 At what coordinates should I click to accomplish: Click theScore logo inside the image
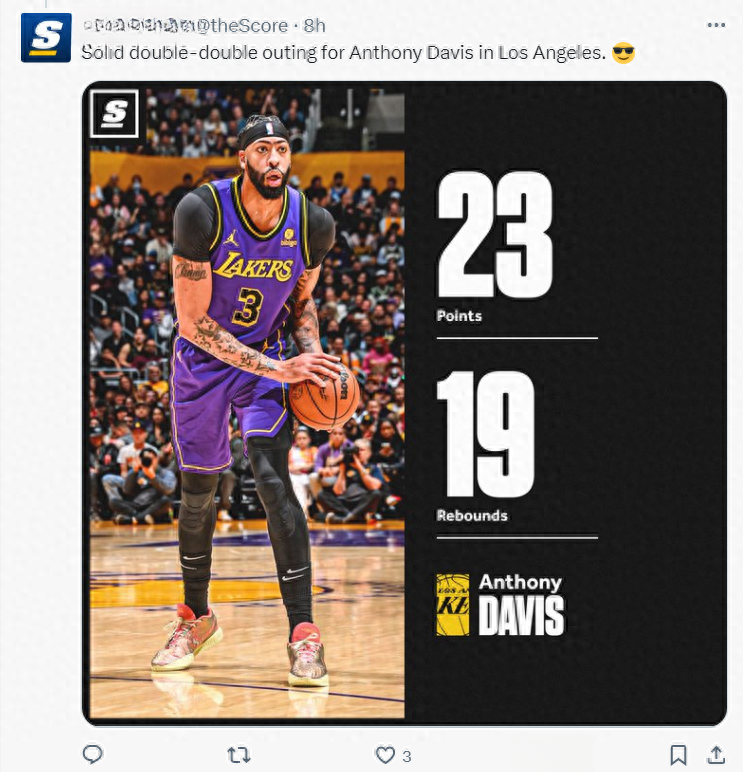coord(114,113)
